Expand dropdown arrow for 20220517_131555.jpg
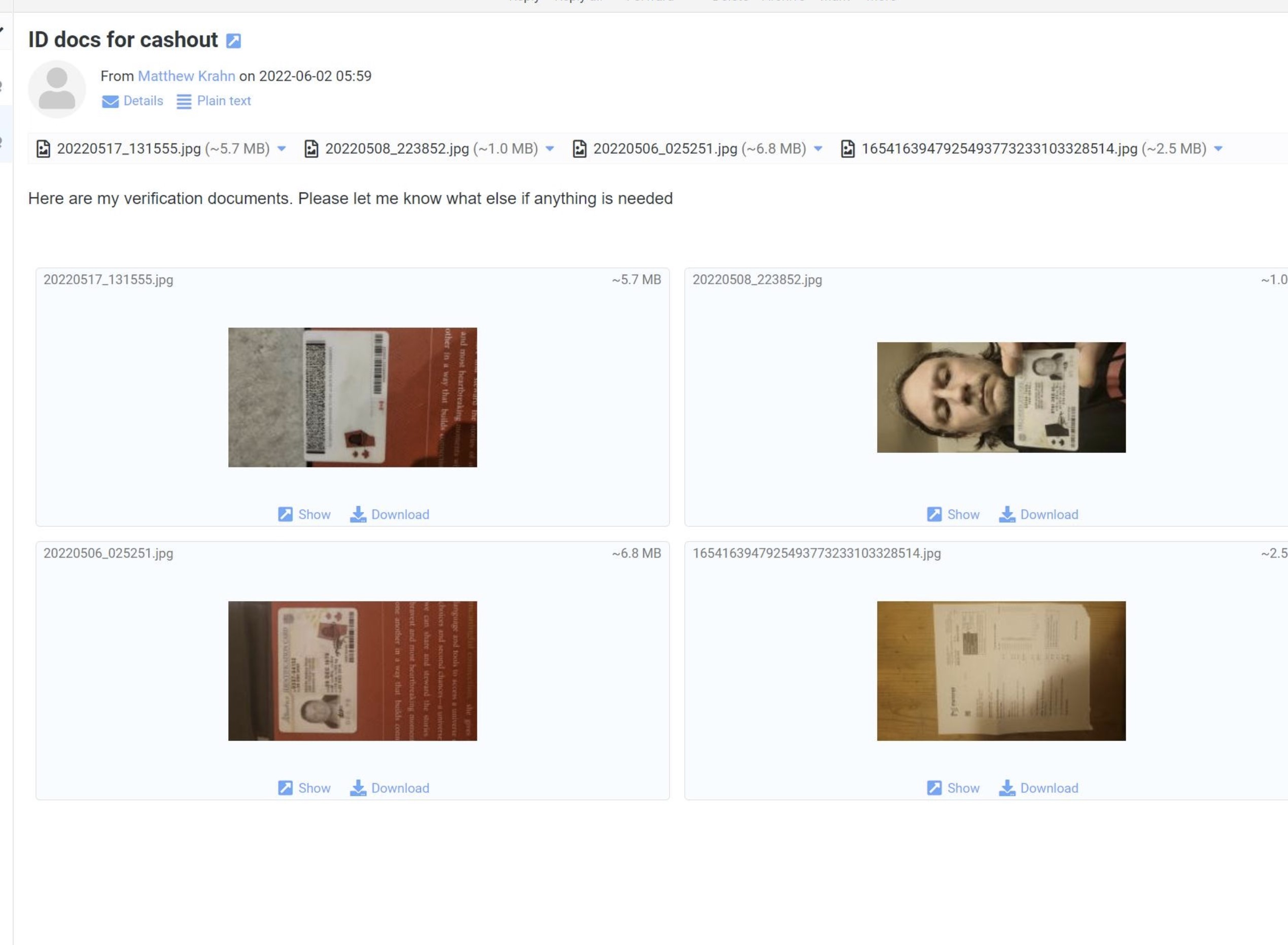This screenshot has height=945, width=1288. click(281, 149)
